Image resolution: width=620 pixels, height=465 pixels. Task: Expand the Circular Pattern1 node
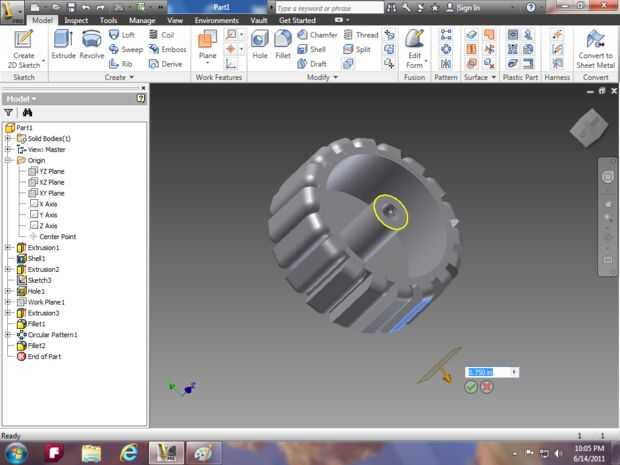[8, 335]
